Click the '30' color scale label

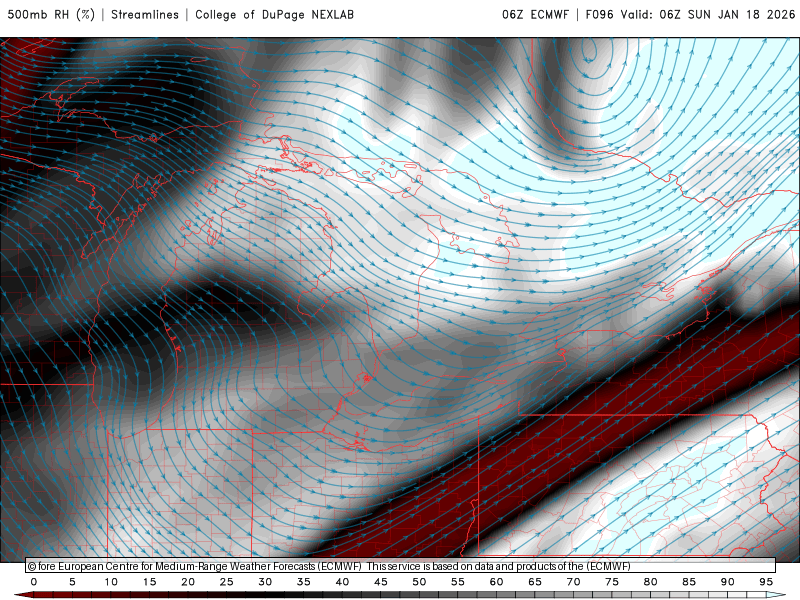265,582
